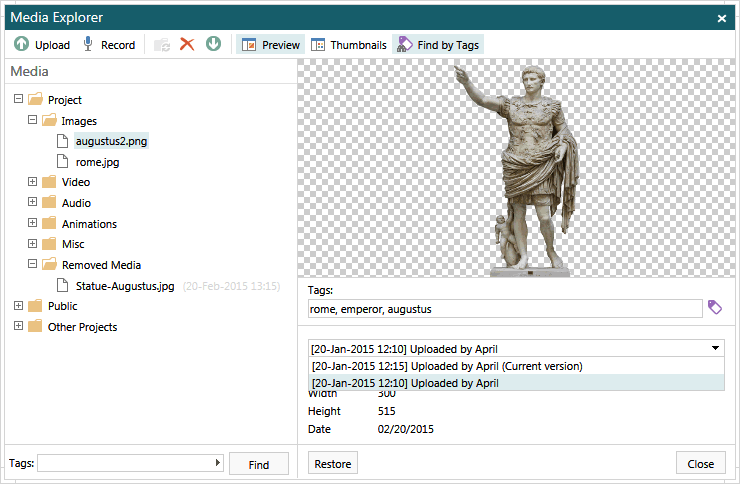Click the Record microphone button
Screen dimensions: 740x484
point(109,45)
